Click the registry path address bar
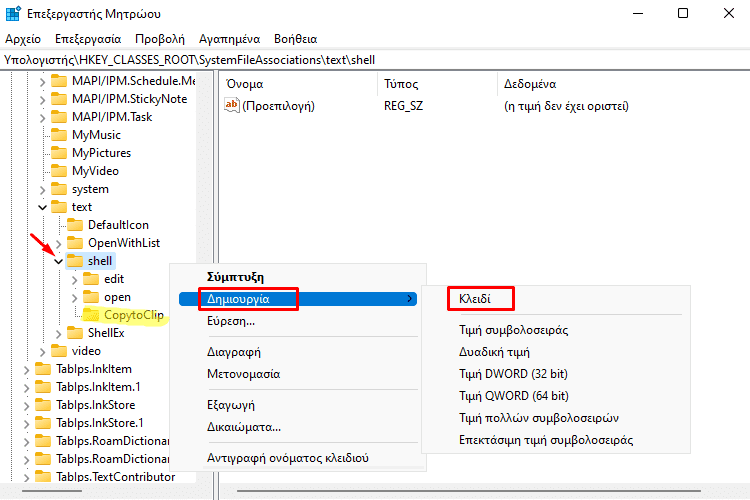The image size is (750, 500). [375, 60]
